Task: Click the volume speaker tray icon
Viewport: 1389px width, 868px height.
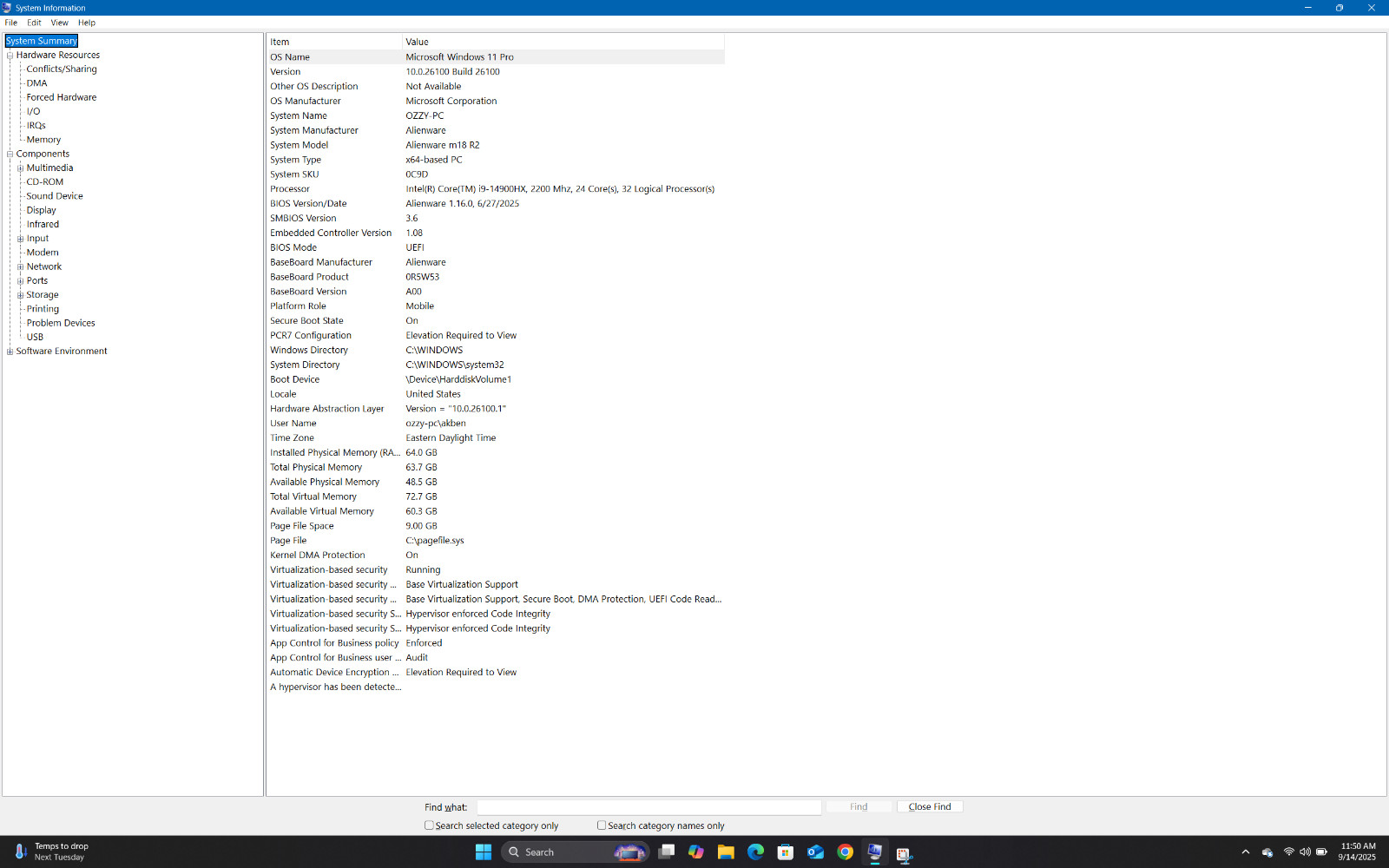Action: [x=1305, y=852]
